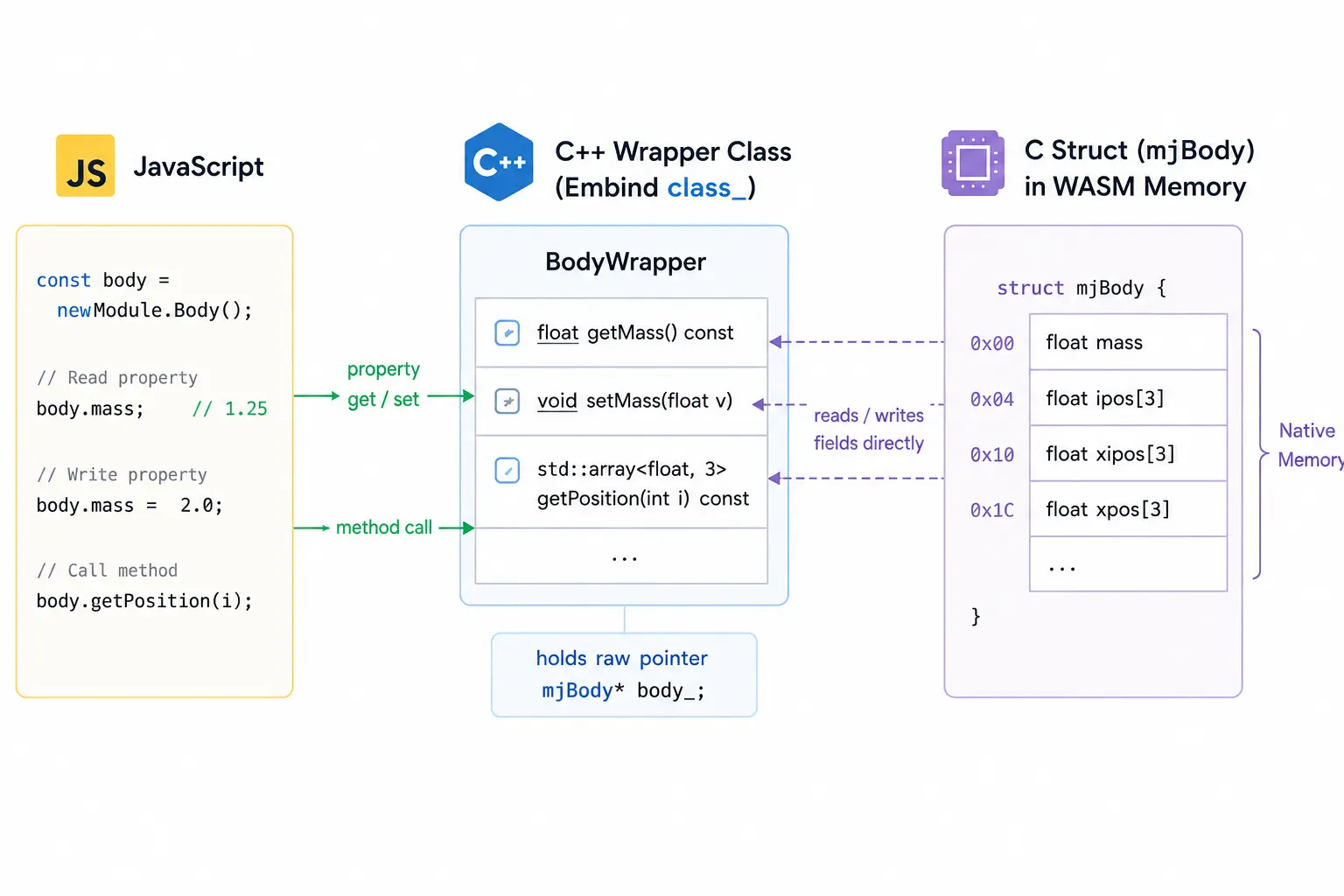Select the BodyWrapper class title

[625, 262]
